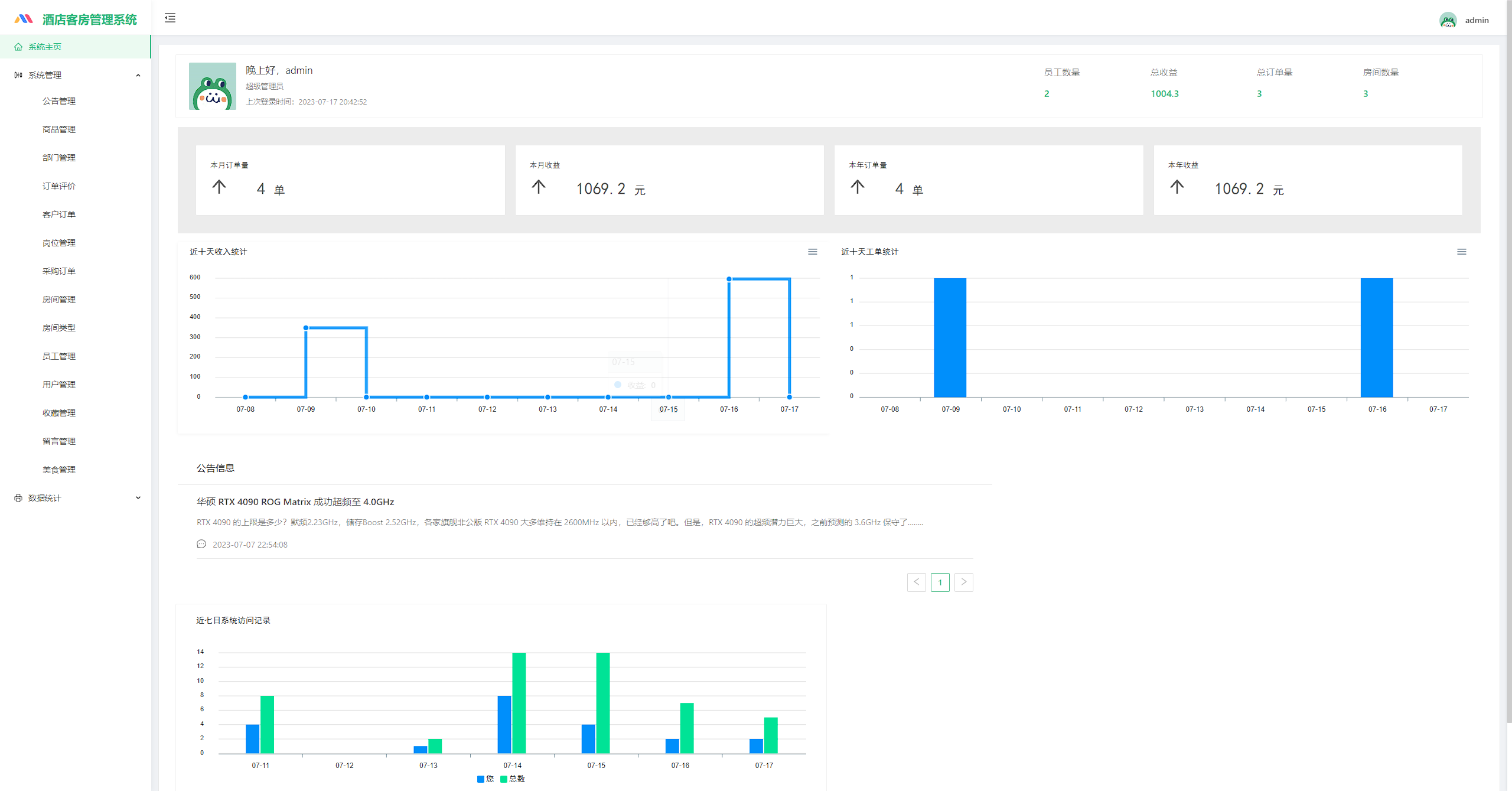This screenshot has height=791, width=1512.
Task: Toggle the 您 legend swatch in visits chart
Action: (481, 779)
